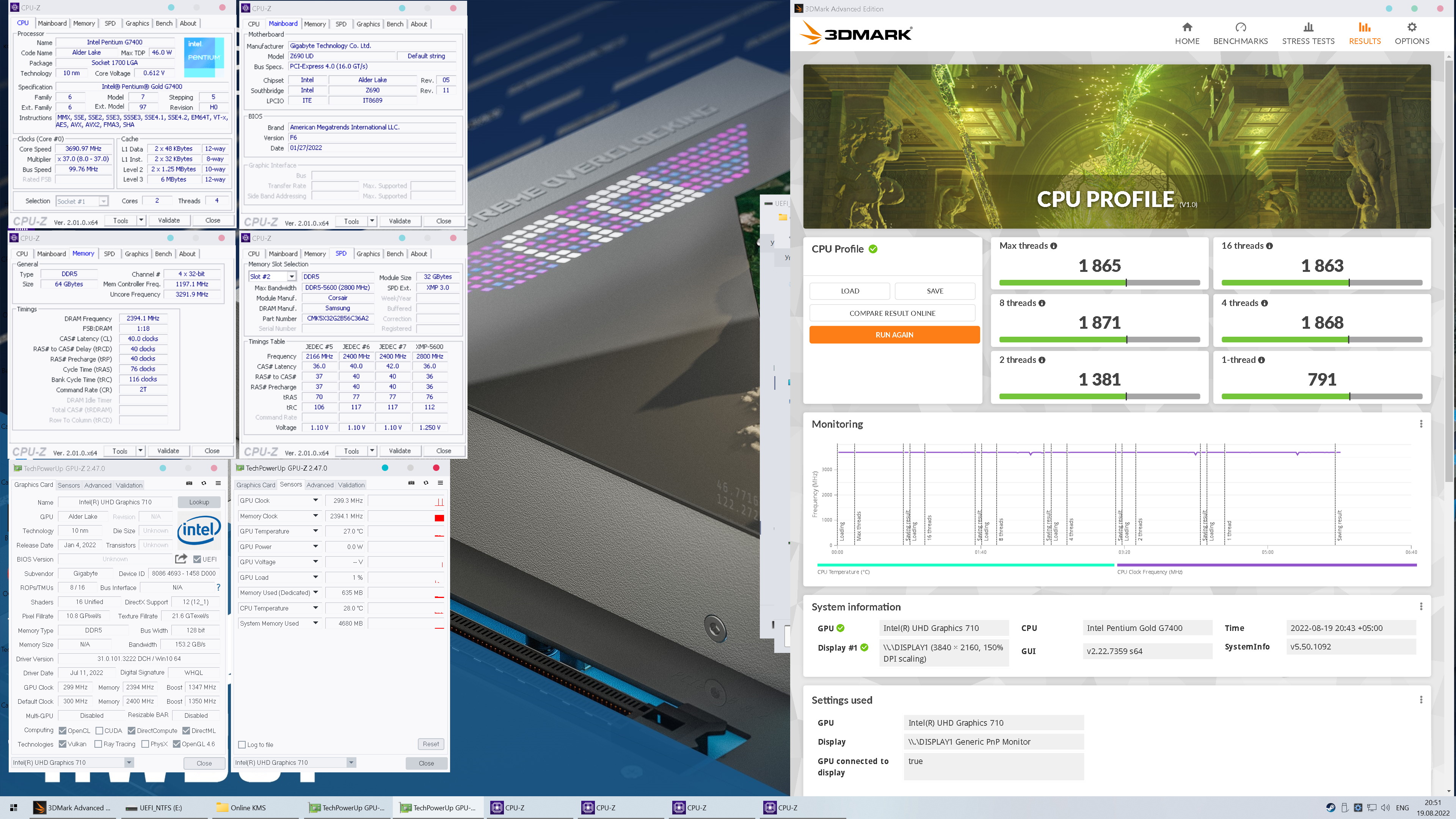Click Lookup button in GPU-Z
The image size is (1456, 819).
[x=199, y=502]
